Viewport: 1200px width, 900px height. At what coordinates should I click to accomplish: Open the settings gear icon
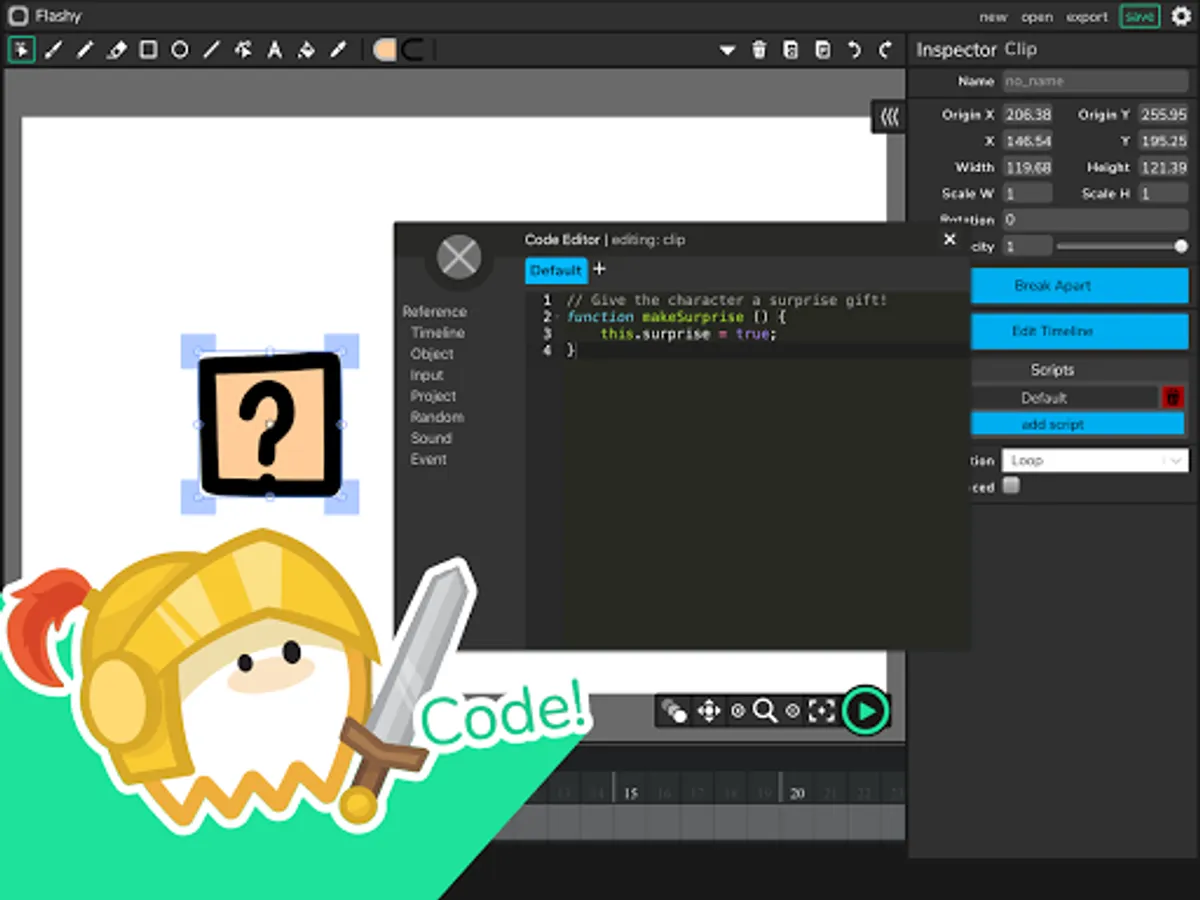click(x=1181, y=17)
